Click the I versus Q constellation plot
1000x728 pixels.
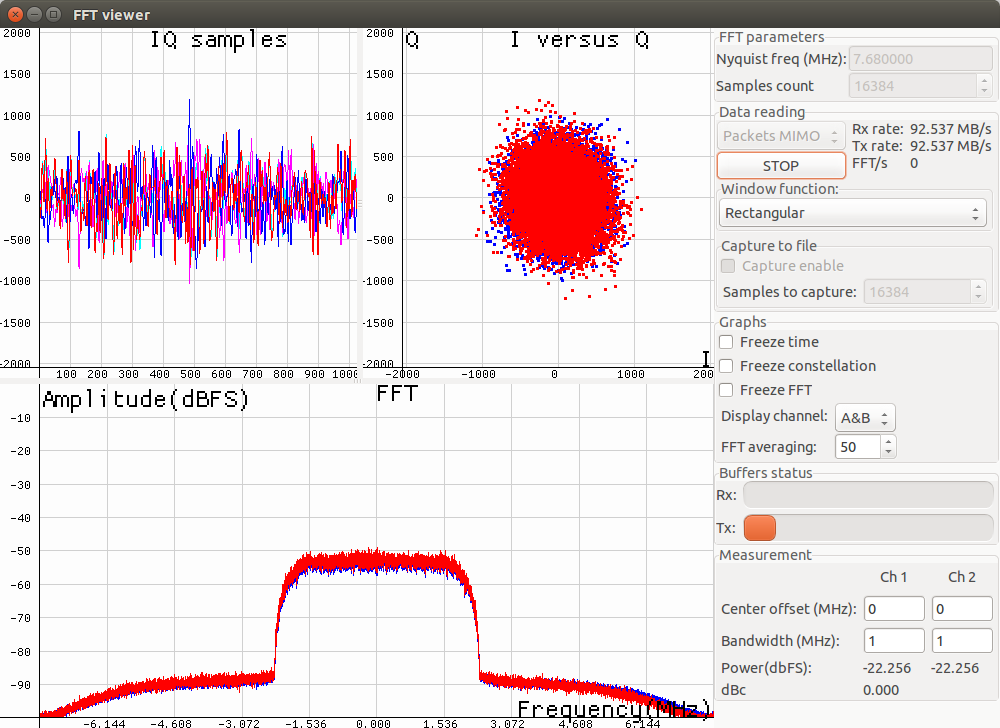click(556, 198)
